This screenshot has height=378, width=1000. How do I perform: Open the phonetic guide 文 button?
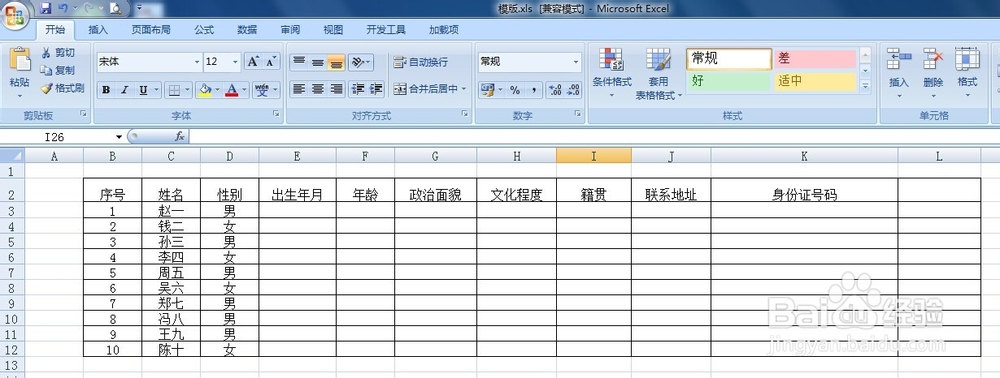[x=261, y=90]
